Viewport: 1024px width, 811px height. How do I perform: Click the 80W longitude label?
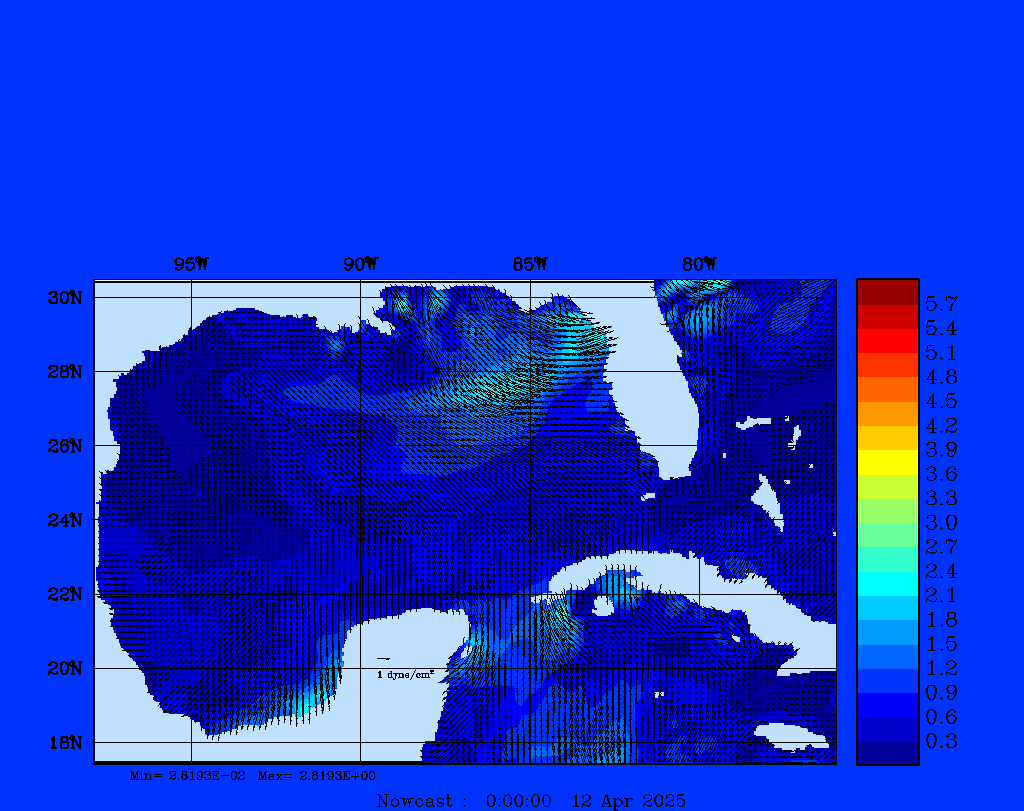point(699,265)
